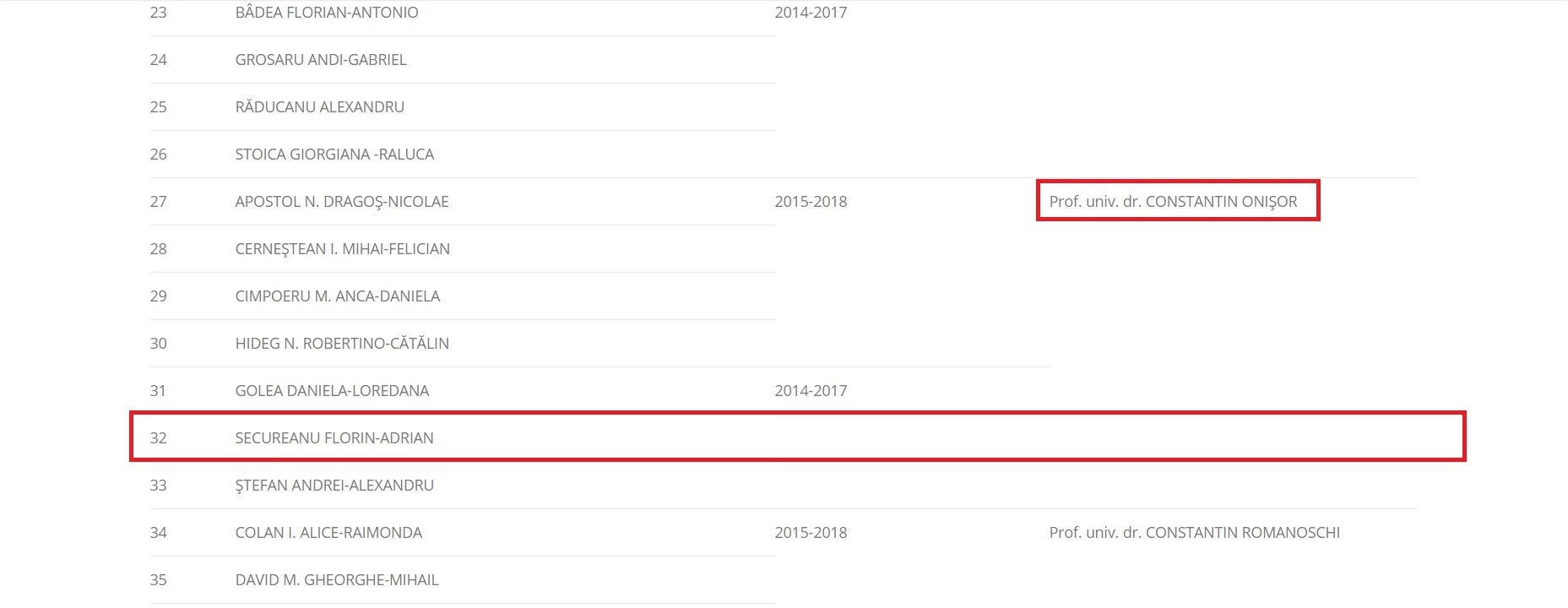Viewport: 1568px width, 608px height.
Task: Click the 2015-2018 period in row 34
Action: pos(811,533)
